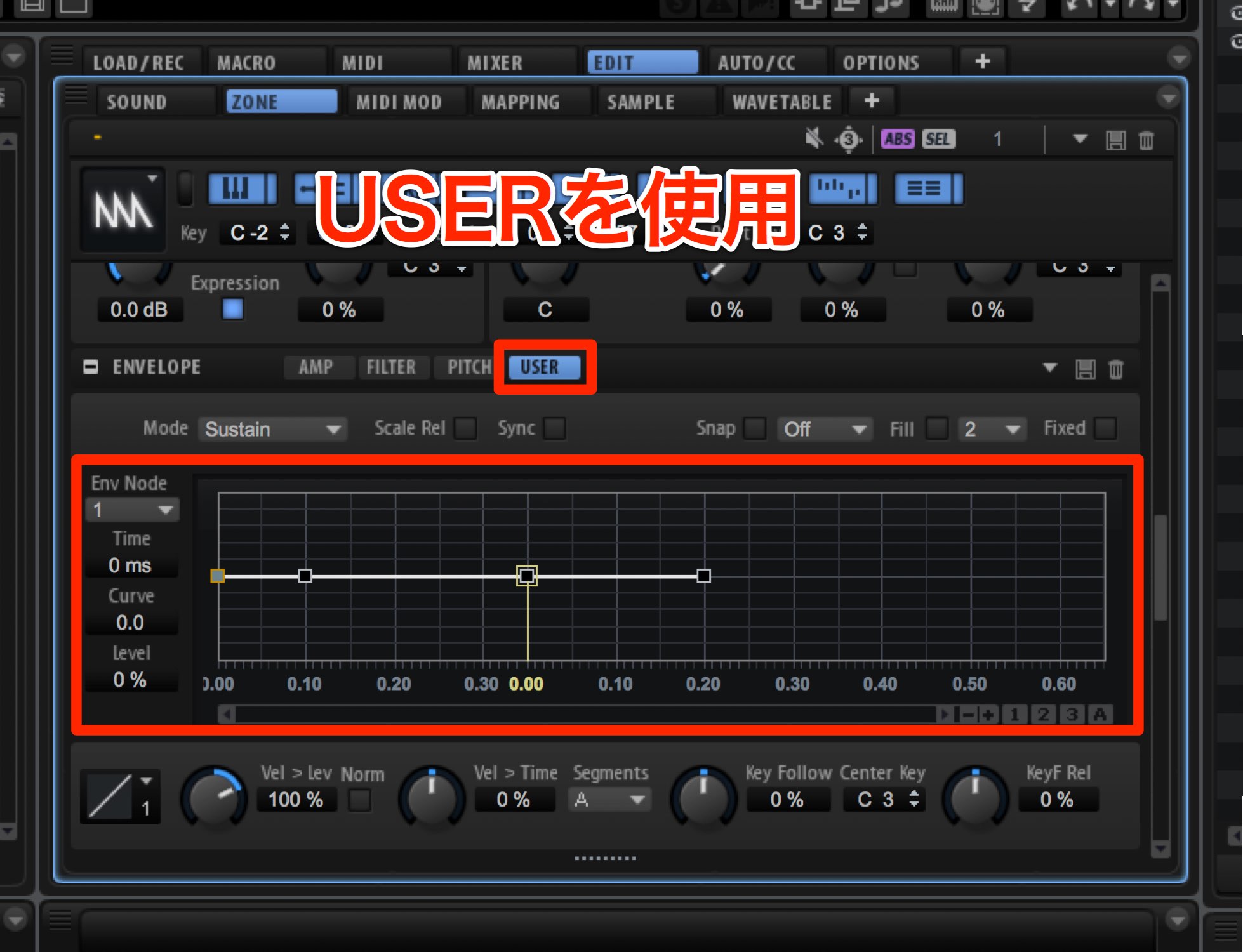The height and width of the screenshot is (952, 1243).
Task: Open the MAPPING sub-tab
Action: [x=531, y=102]
